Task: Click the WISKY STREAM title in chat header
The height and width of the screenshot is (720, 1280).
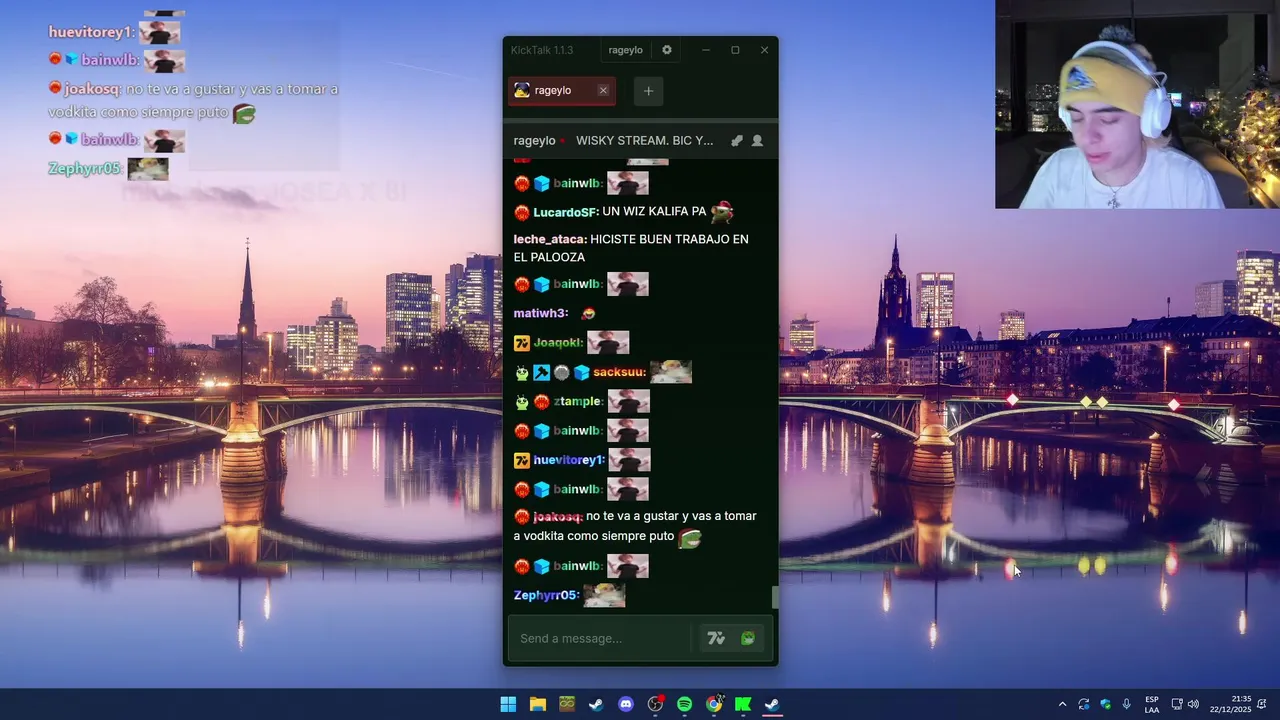Action: coord(645,141)
